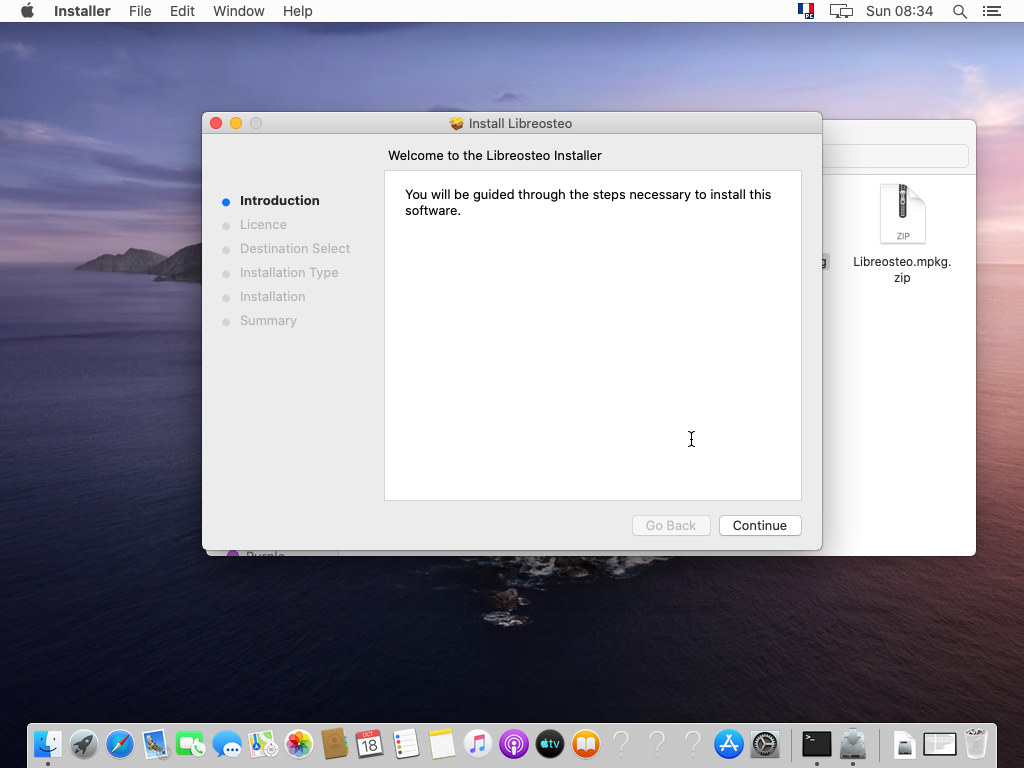Viewport: 1024px width, 768px height.
Task: Open the Notes app in the dock
Action: click(441, 744)
